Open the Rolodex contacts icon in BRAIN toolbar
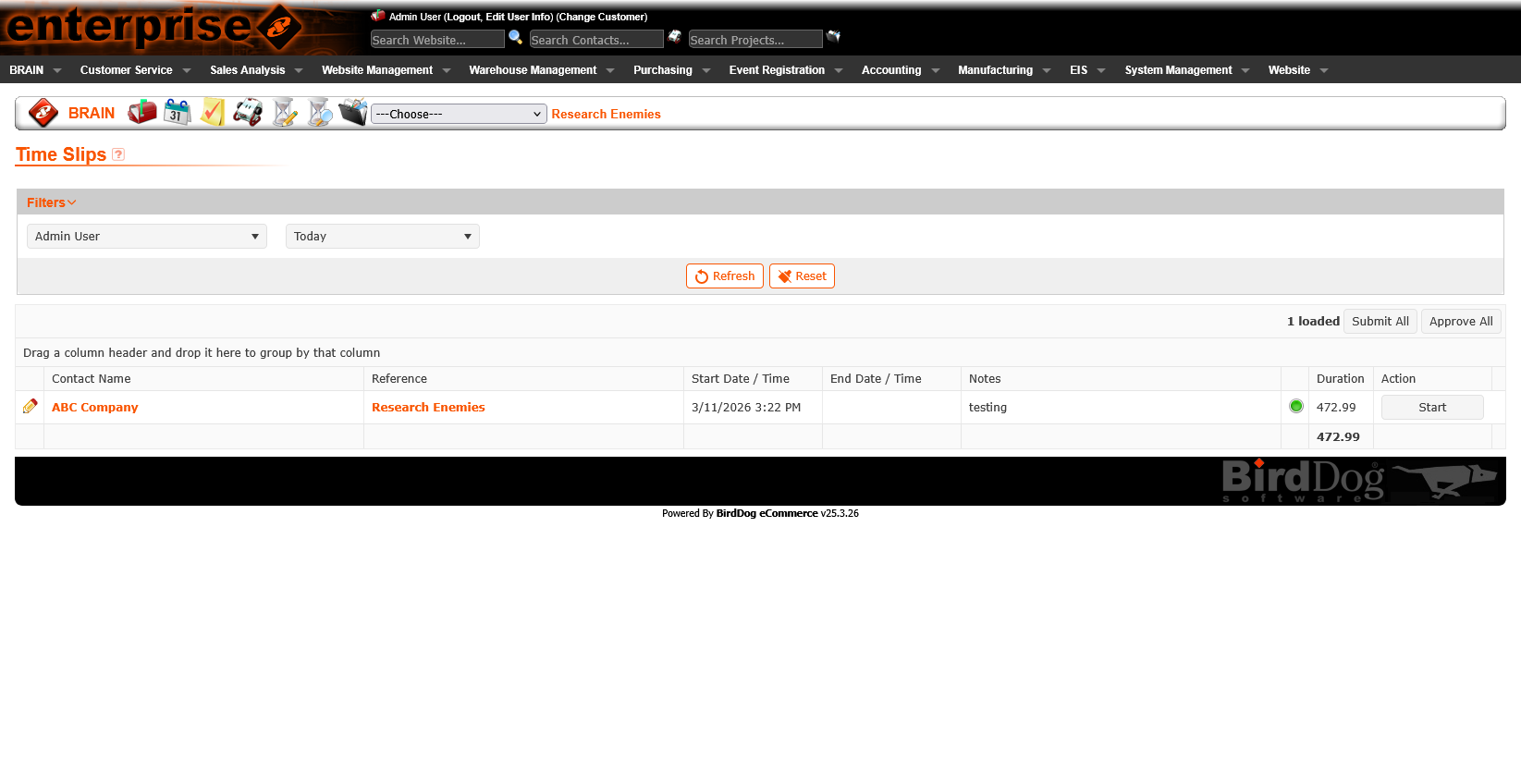The image size is (1521, 784). (248, 113)
